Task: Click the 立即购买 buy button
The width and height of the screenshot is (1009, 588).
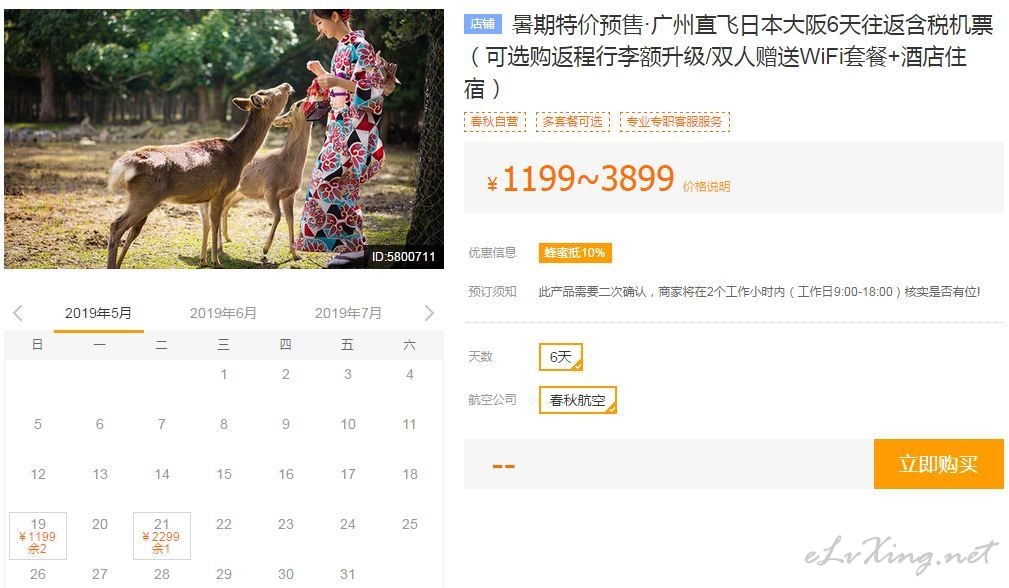Action: click(938, 464)
